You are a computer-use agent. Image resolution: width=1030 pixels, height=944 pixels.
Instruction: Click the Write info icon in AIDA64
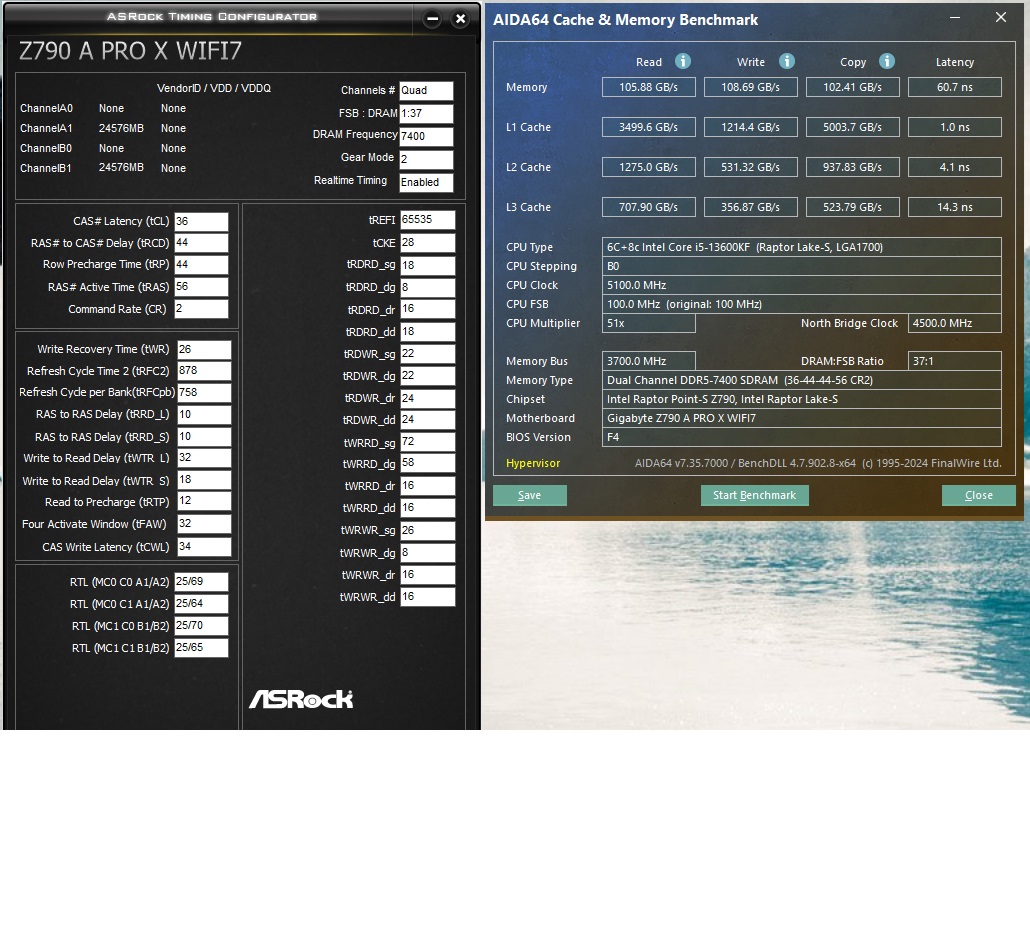[786, 61]
